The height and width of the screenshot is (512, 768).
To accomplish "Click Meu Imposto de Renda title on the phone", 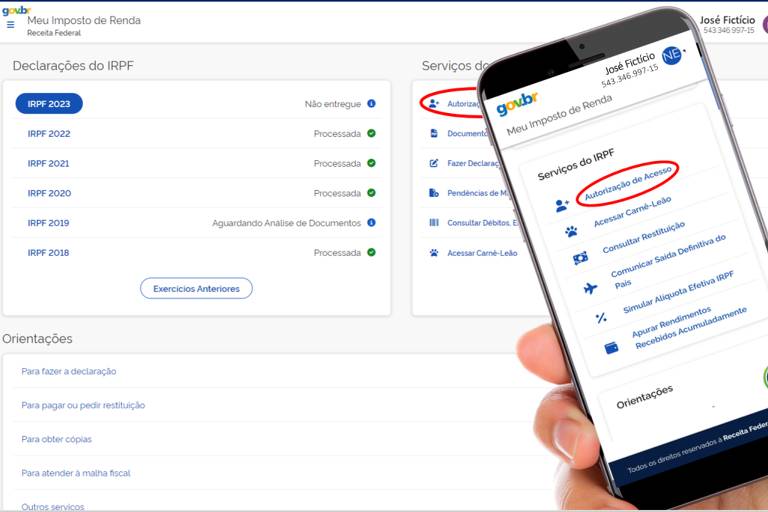I will point(559,115).
